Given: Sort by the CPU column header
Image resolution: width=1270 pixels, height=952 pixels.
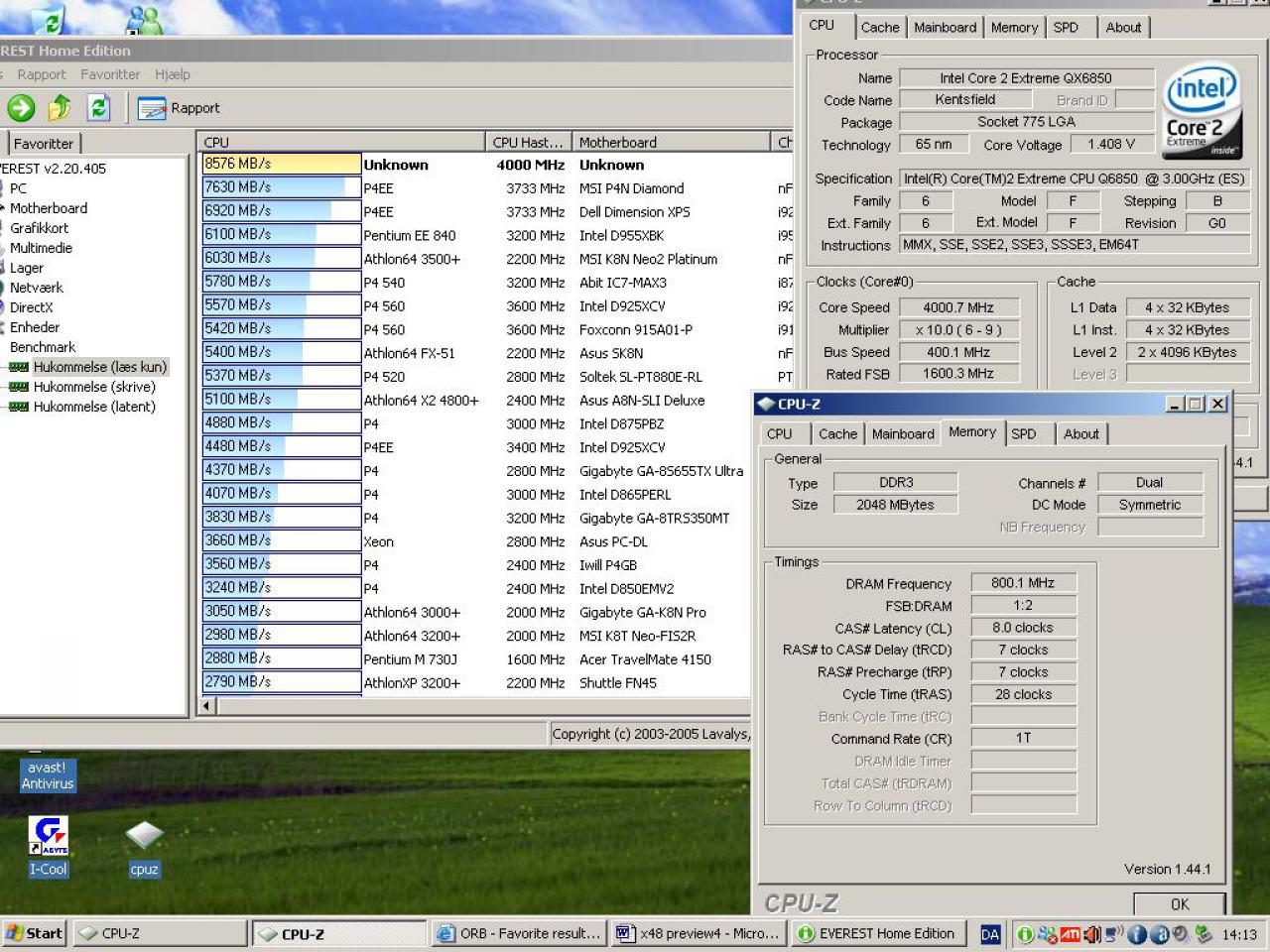Looking at the screenshot, I should point(340,142).
